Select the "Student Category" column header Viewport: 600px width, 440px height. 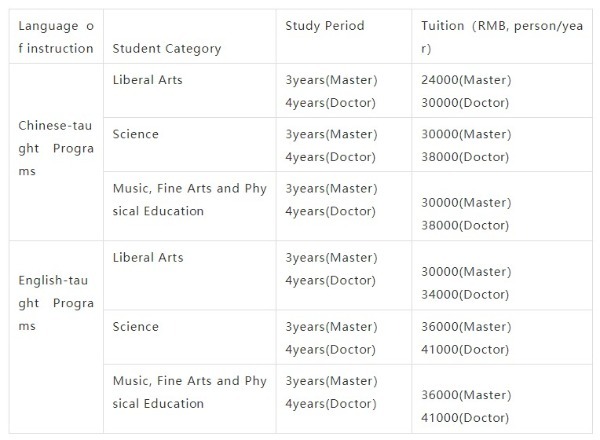coord(167,48)
